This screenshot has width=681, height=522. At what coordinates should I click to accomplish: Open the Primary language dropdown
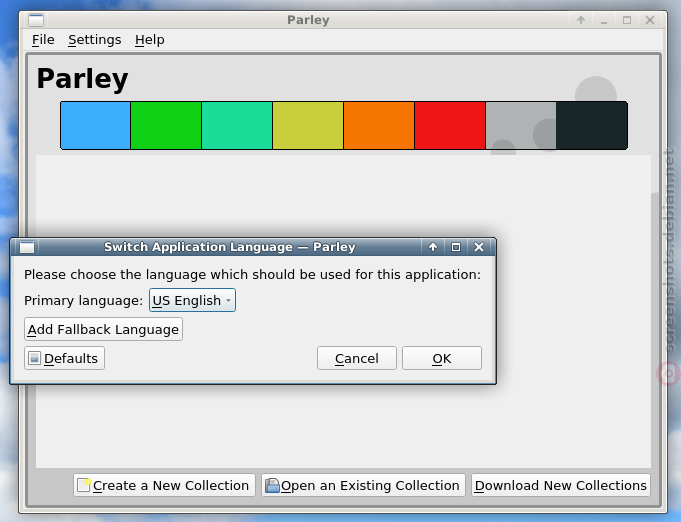[192, 300]
